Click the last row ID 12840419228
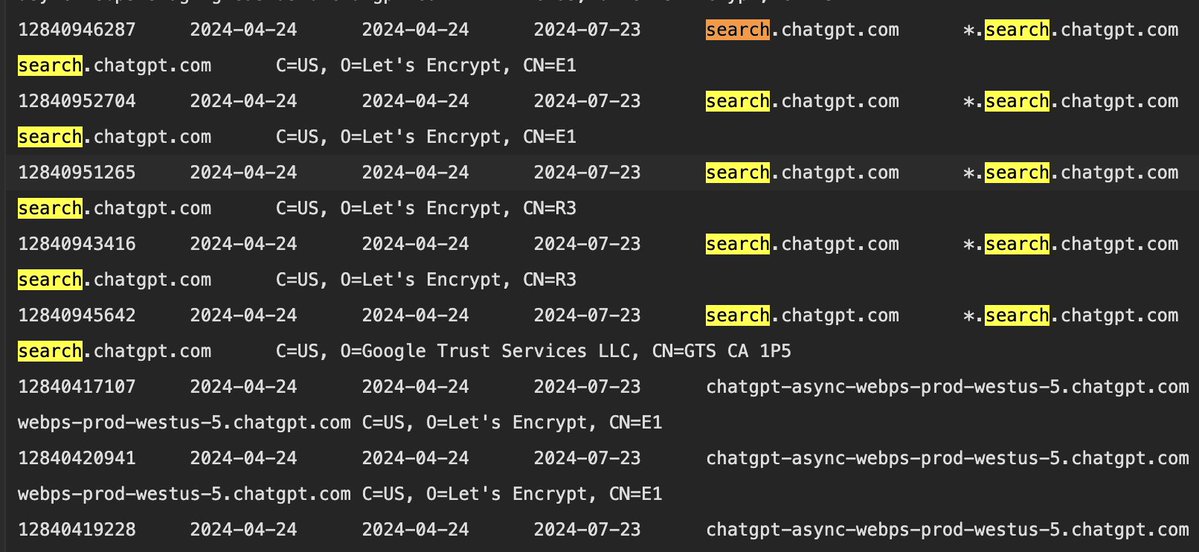 pyautogui.click(x=76, y=530)
